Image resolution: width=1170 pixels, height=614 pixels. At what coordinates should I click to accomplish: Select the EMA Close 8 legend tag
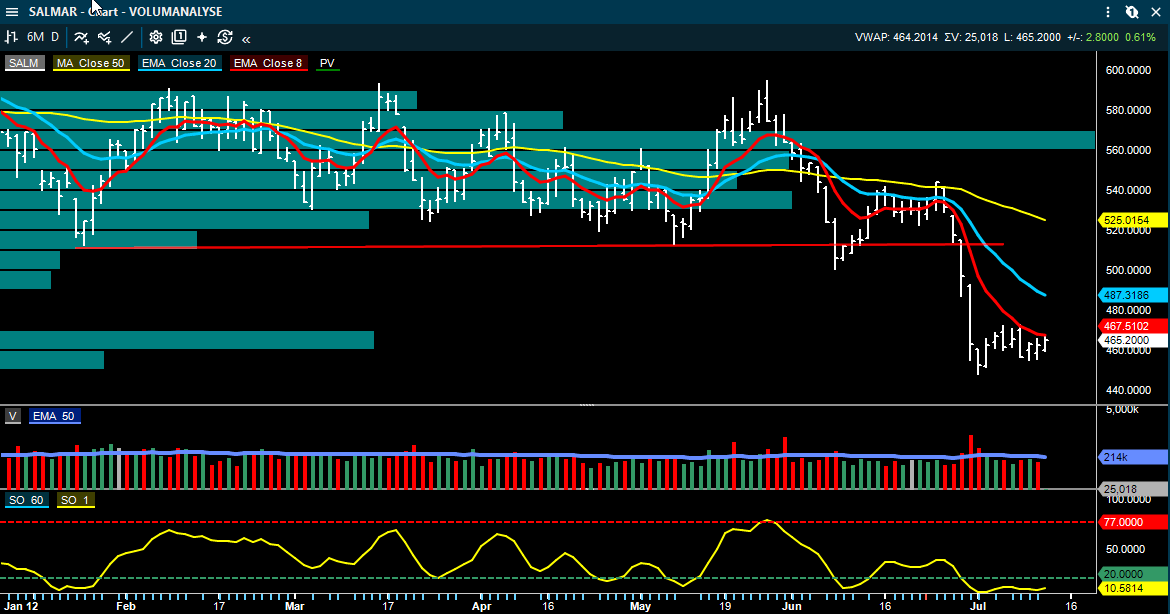pos(268,63)
